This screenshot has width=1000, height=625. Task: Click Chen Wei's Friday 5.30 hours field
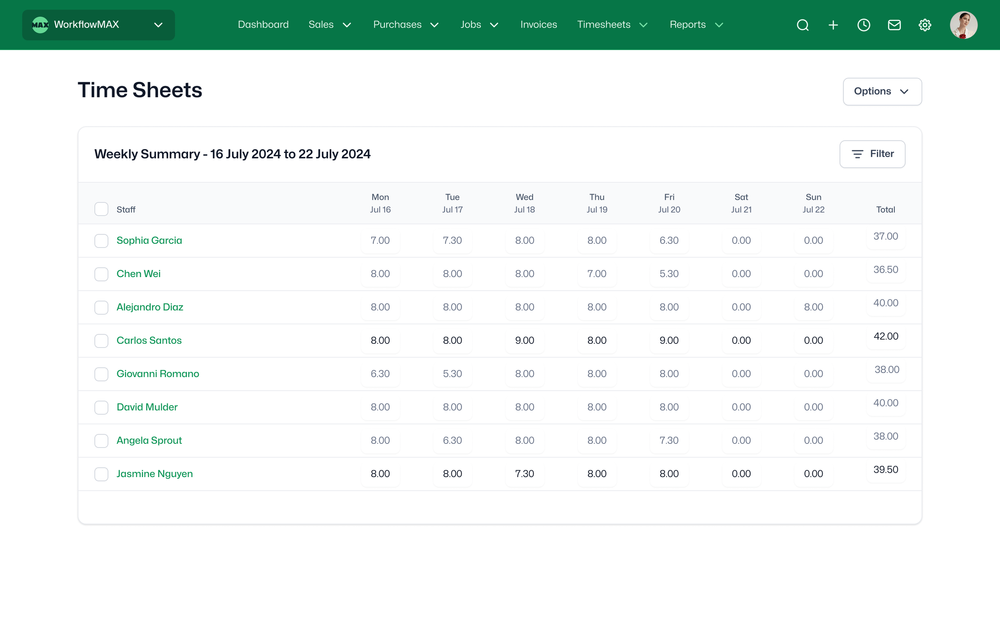pos(669,274)
